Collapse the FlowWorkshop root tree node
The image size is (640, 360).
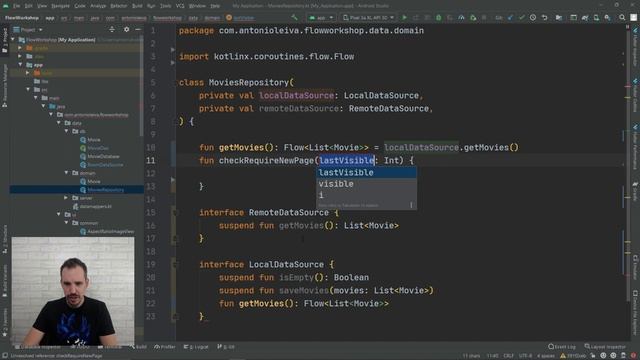[13, 40]
